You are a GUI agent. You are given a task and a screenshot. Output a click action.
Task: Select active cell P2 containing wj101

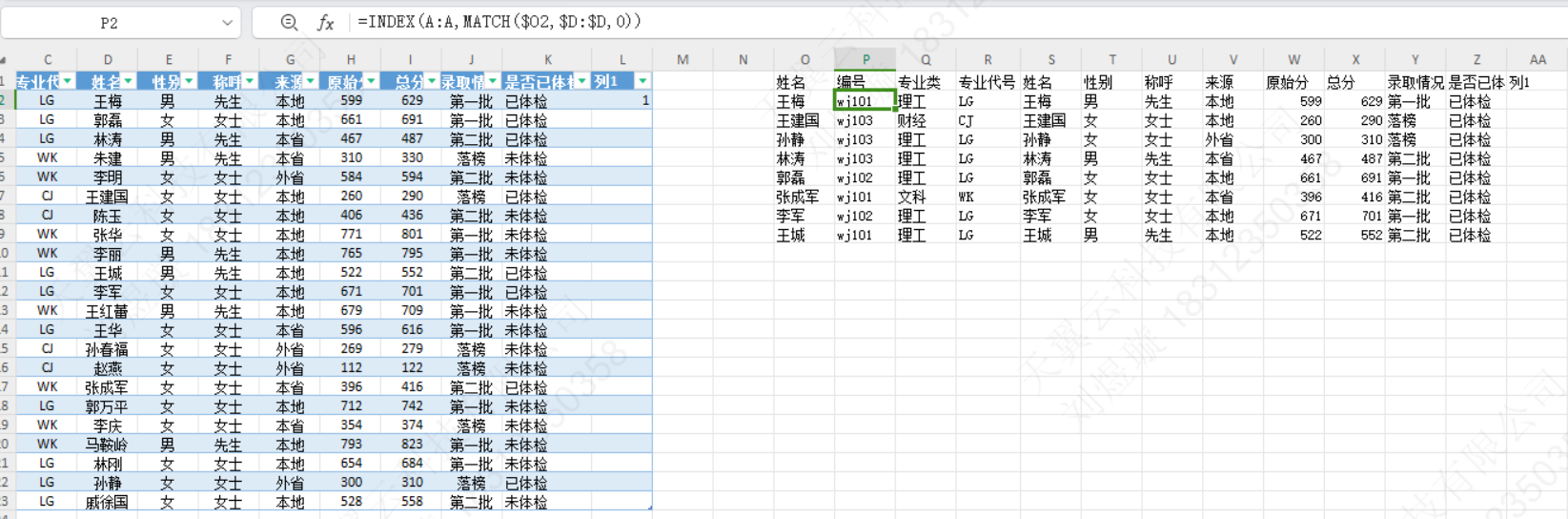tap(865, 101)
